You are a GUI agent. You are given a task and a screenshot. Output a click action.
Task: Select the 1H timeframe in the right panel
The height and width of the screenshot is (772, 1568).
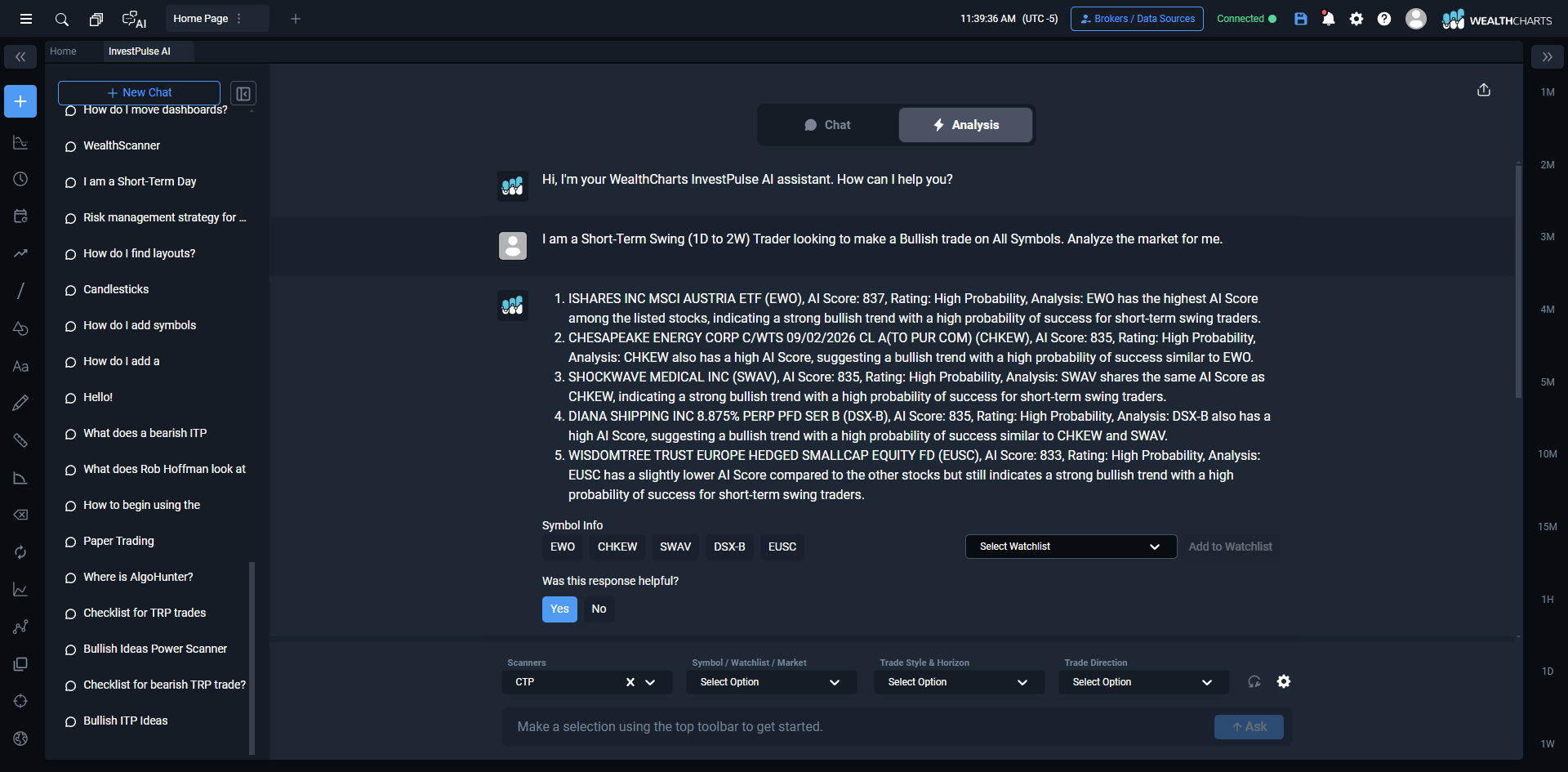point(1548,600)
